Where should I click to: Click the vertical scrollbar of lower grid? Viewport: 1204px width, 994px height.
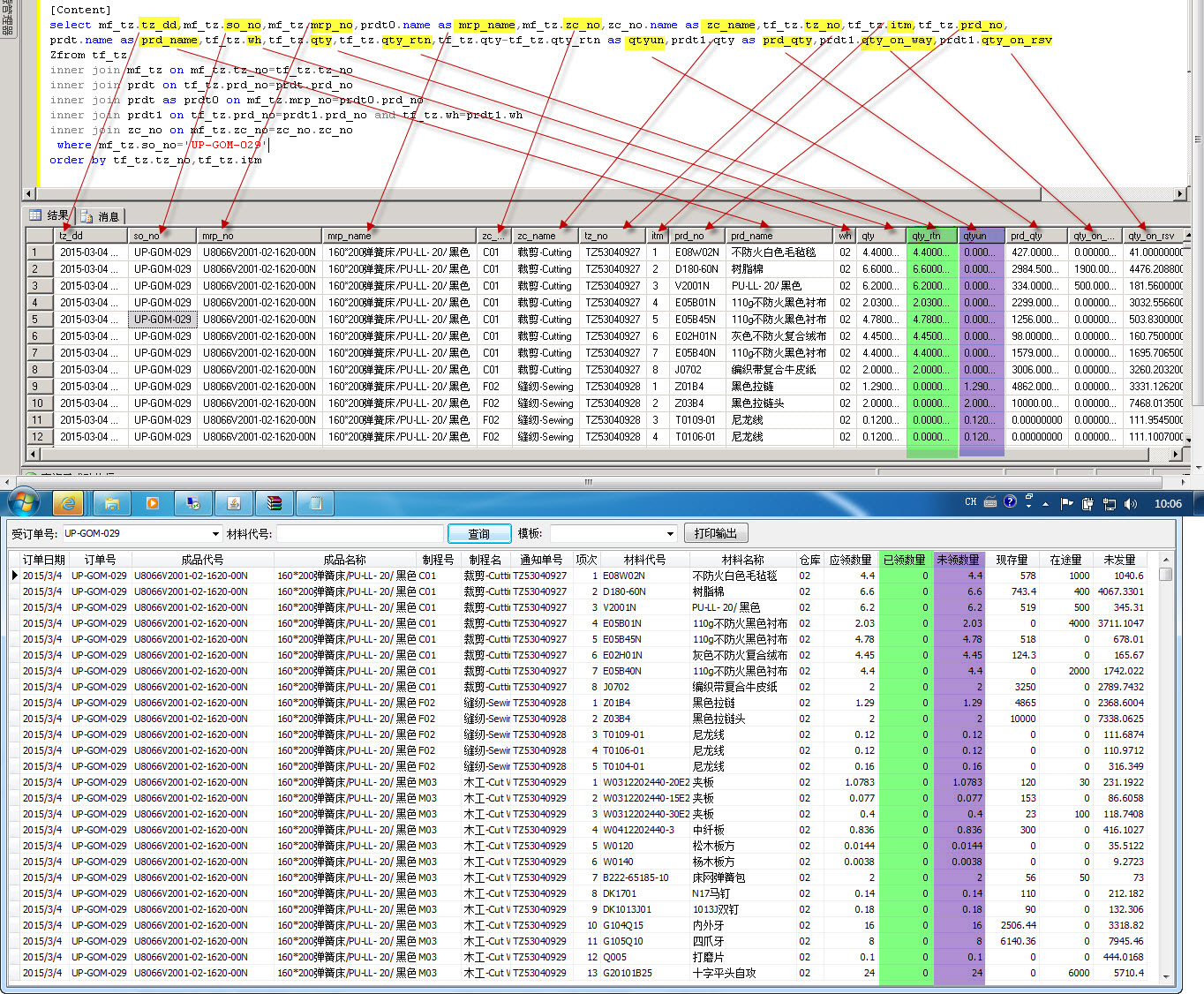1166,768
